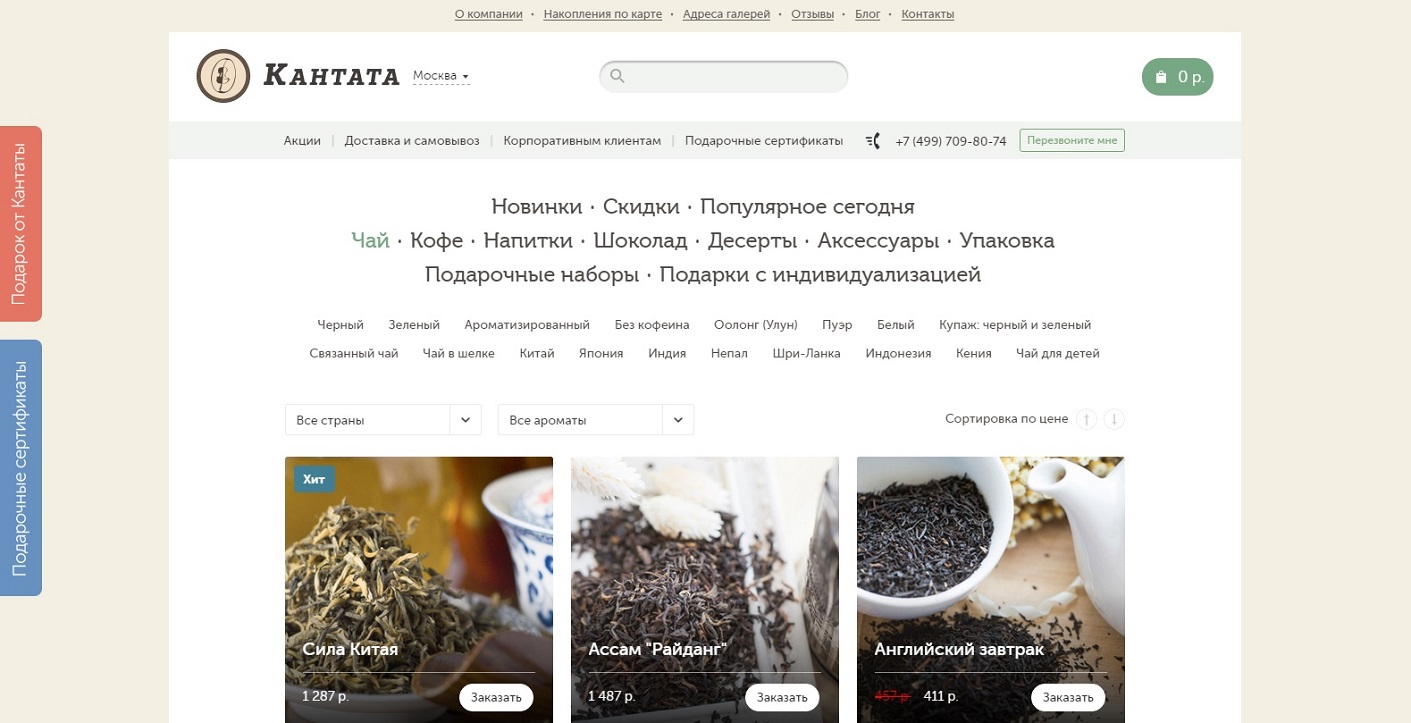This screenshot has height=723, width=1411.
Task: Click the Кантата round logo emblem
Action: 223,76
